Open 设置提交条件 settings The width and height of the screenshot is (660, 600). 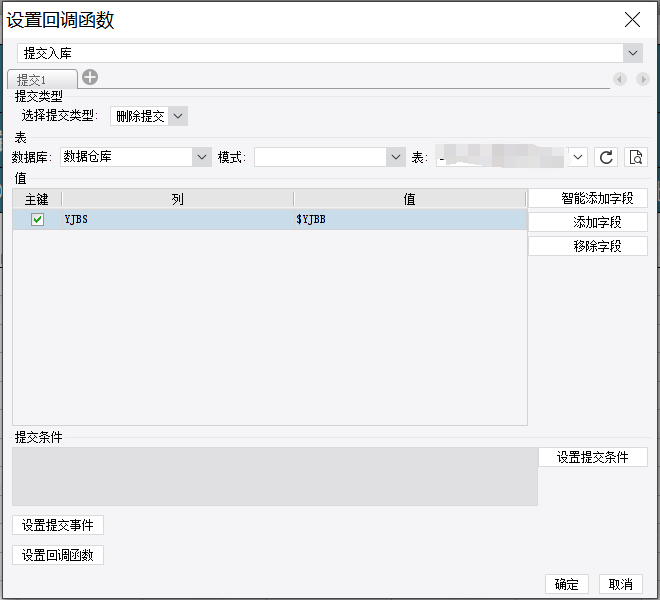click(x=593, y=457)
